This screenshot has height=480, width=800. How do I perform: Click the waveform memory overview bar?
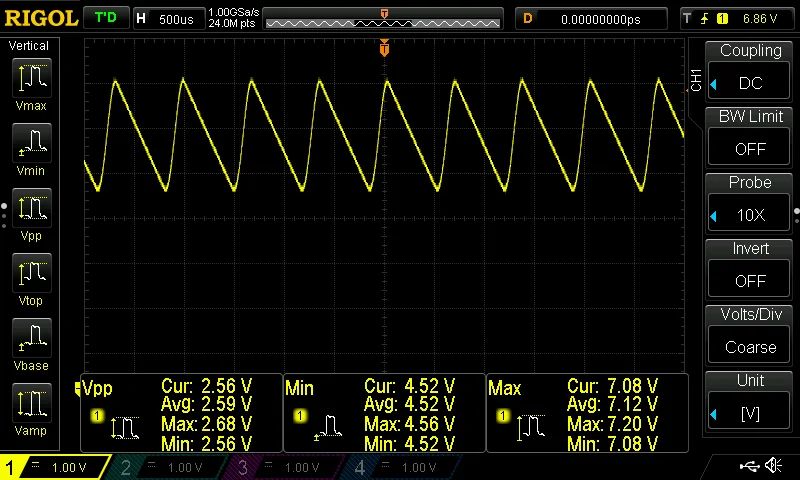383,19
